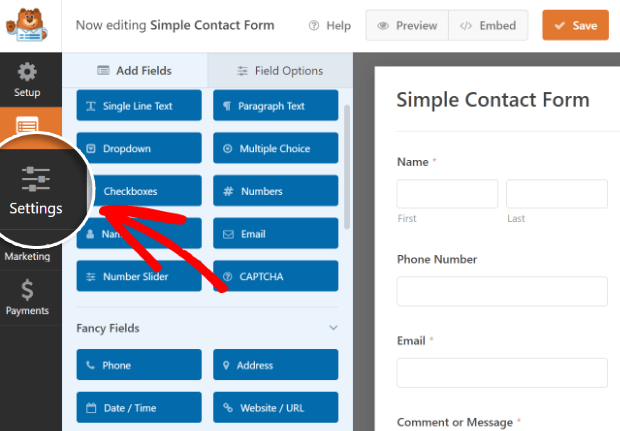The image size is (620, 431).
Task: Open the Payments dollar icon
Action: (28, 291)
